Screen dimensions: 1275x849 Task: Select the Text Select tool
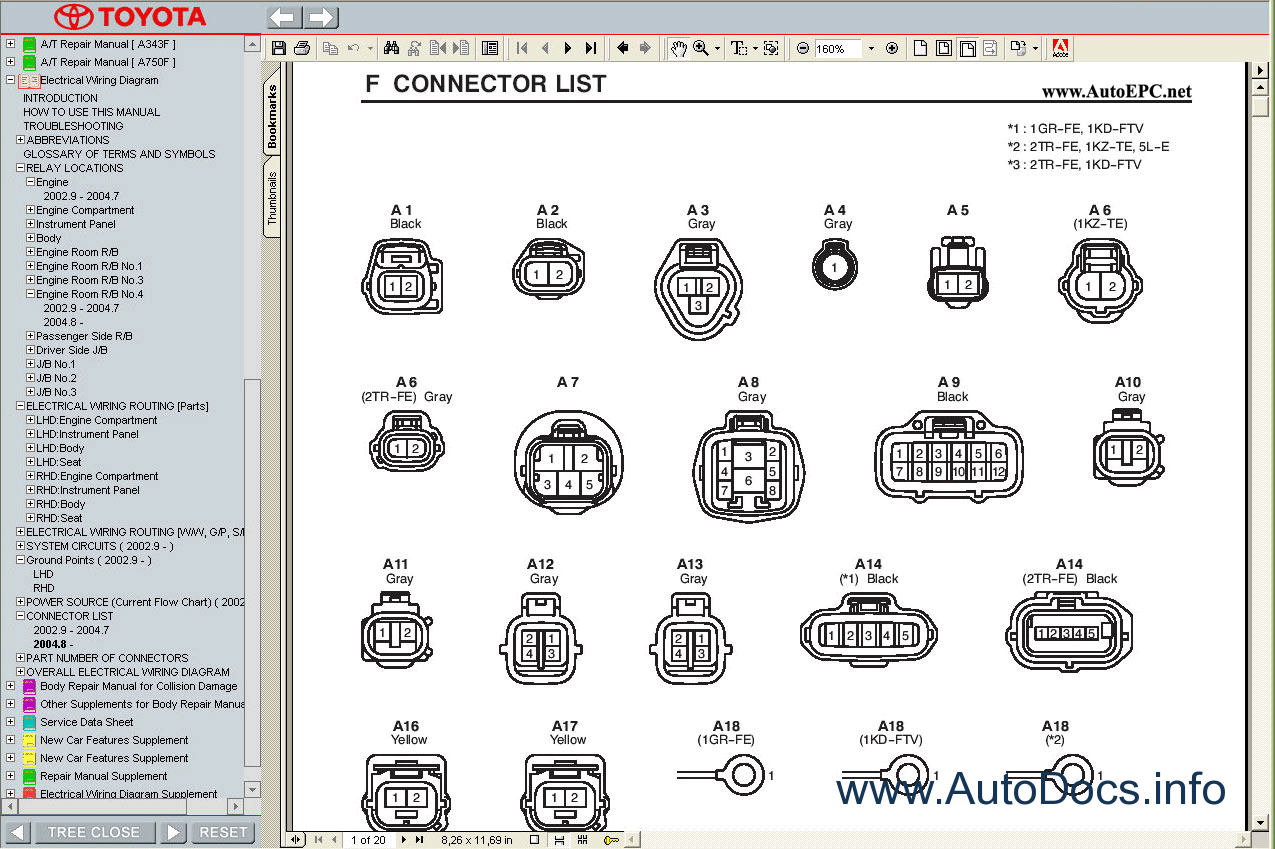(739, 48)
